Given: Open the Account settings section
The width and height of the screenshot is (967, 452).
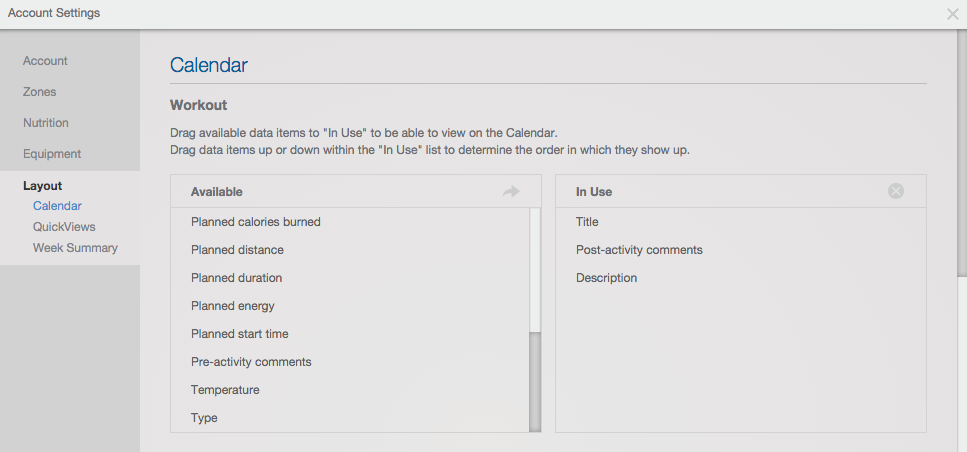Looking at the screenshot, I should click(45, 61).
